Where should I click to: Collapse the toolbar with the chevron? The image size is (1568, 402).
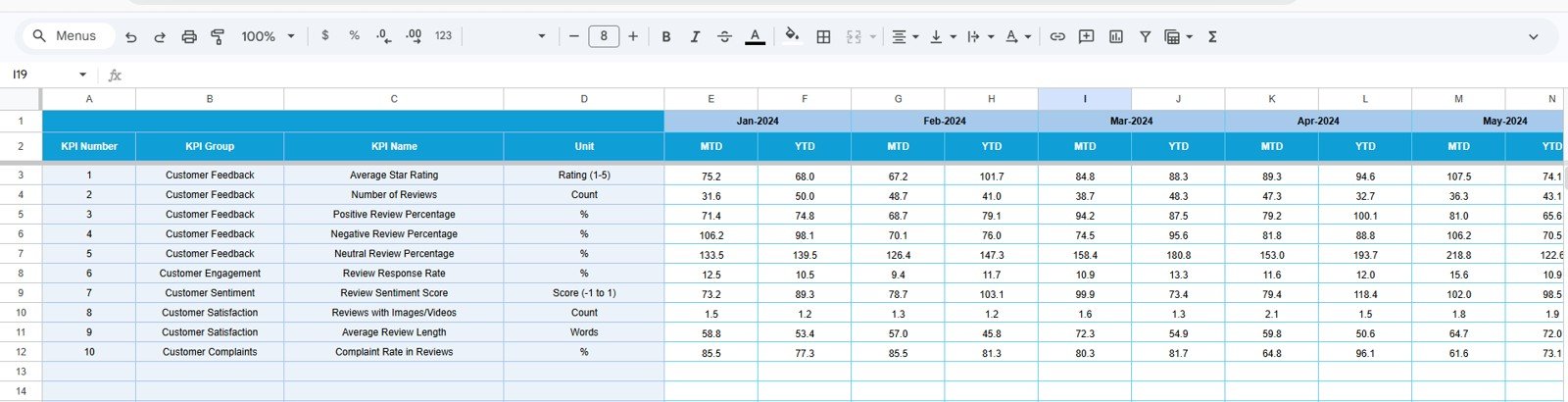pos(1534,36)
